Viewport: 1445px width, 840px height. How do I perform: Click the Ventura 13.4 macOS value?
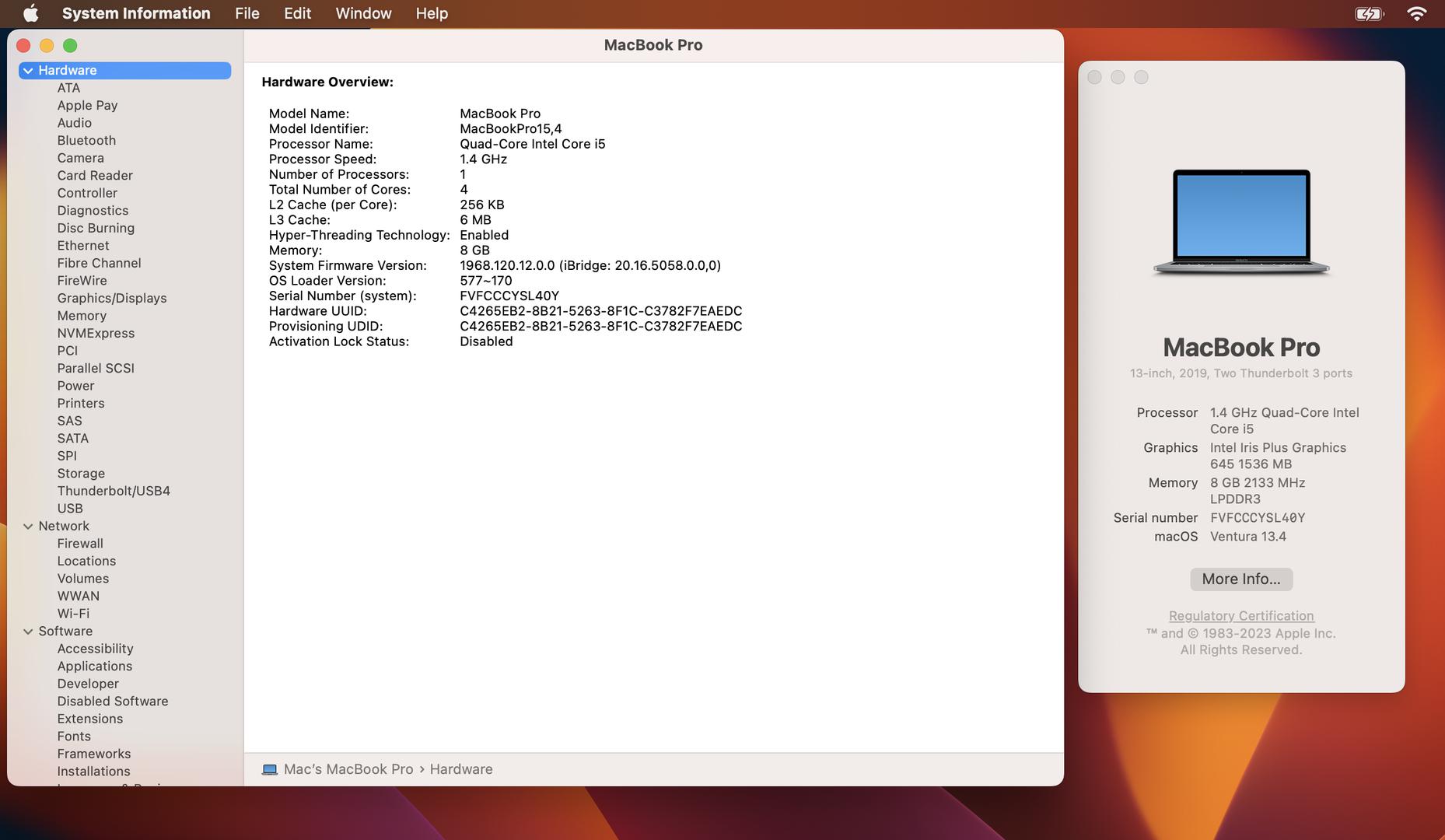(x=1247, y=537)
